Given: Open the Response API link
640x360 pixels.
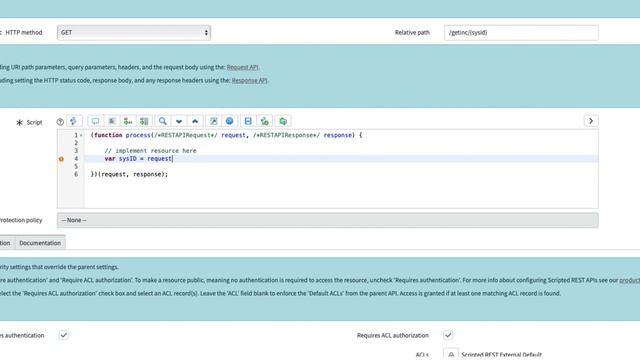Looking at the screenshot, I should point(249,80).
